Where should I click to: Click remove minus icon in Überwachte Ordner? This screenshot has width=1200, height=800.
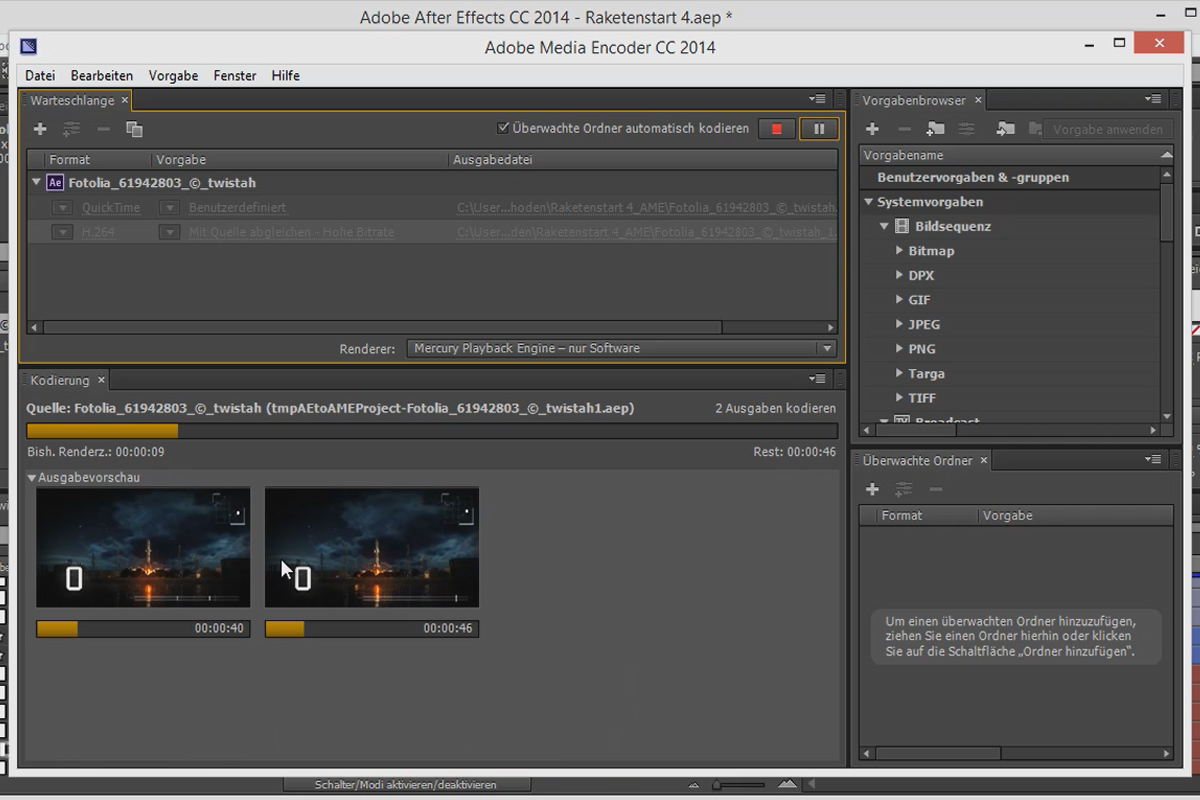936,489
